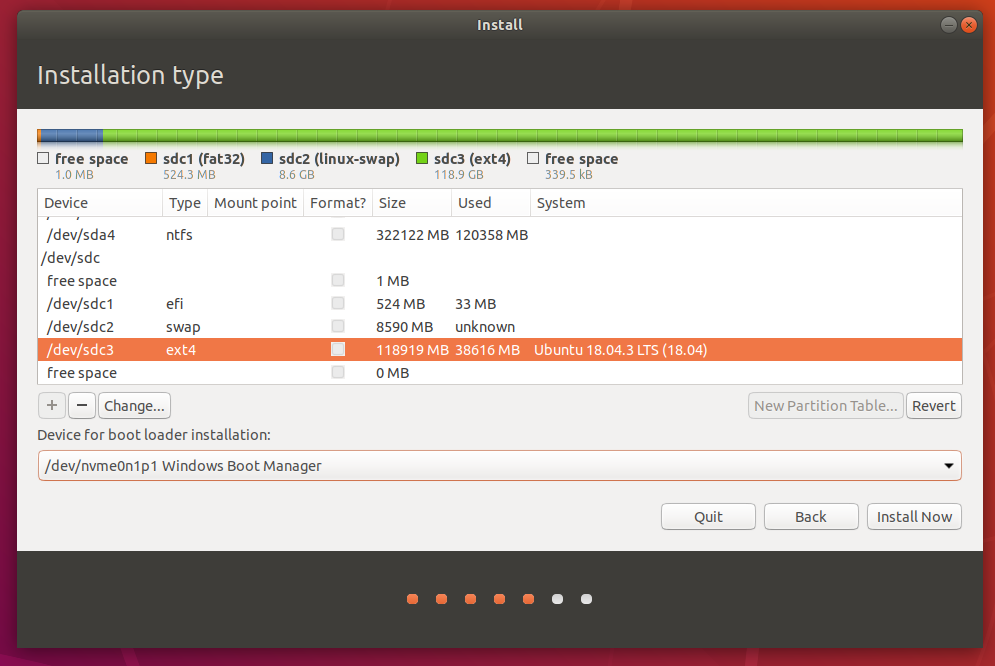This screenshot has width=995, height=666.
Task: Sort partitions by Size column header
Action: click(x=410, y=203)
